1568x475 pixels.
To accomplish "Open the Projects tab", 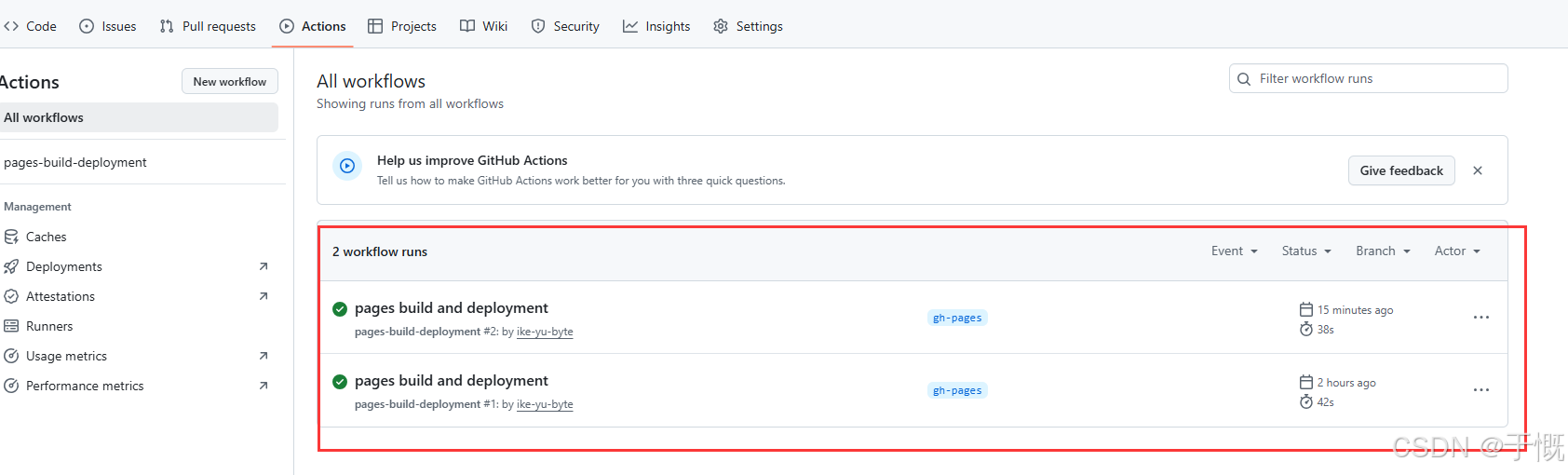I will [x=402, y=26].
